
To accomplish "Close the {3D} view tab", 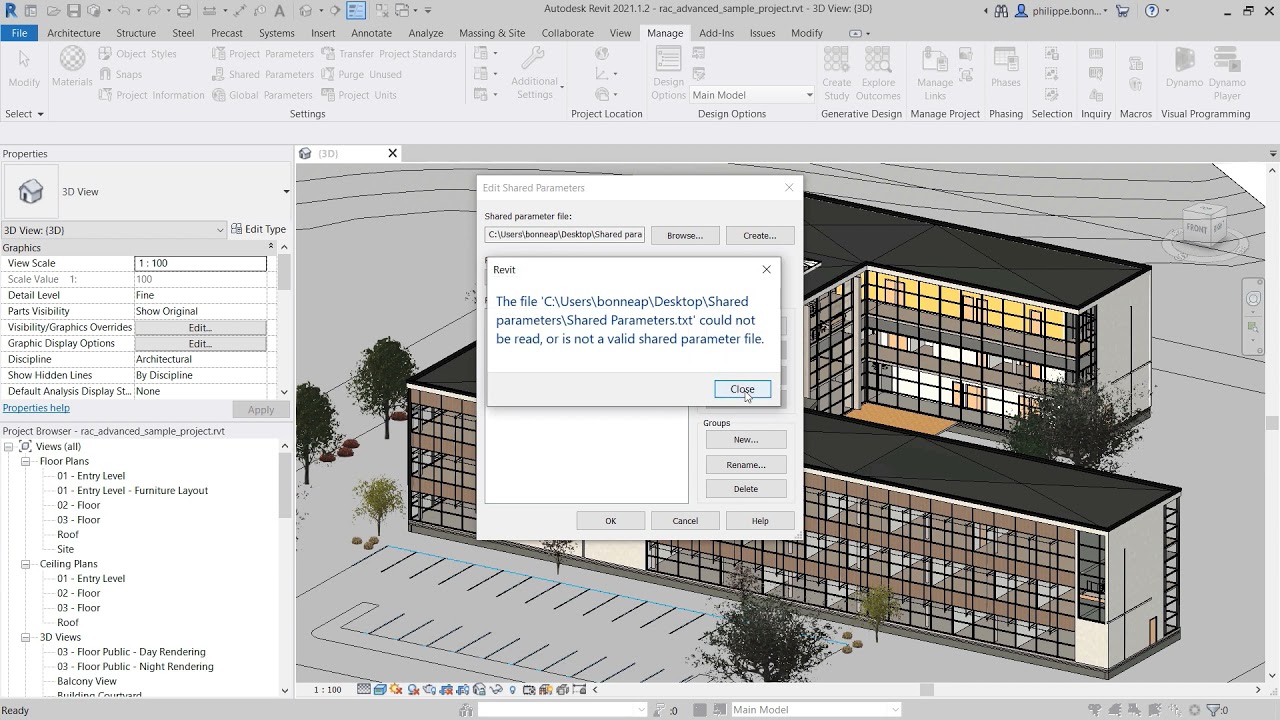I will point(393,153).
